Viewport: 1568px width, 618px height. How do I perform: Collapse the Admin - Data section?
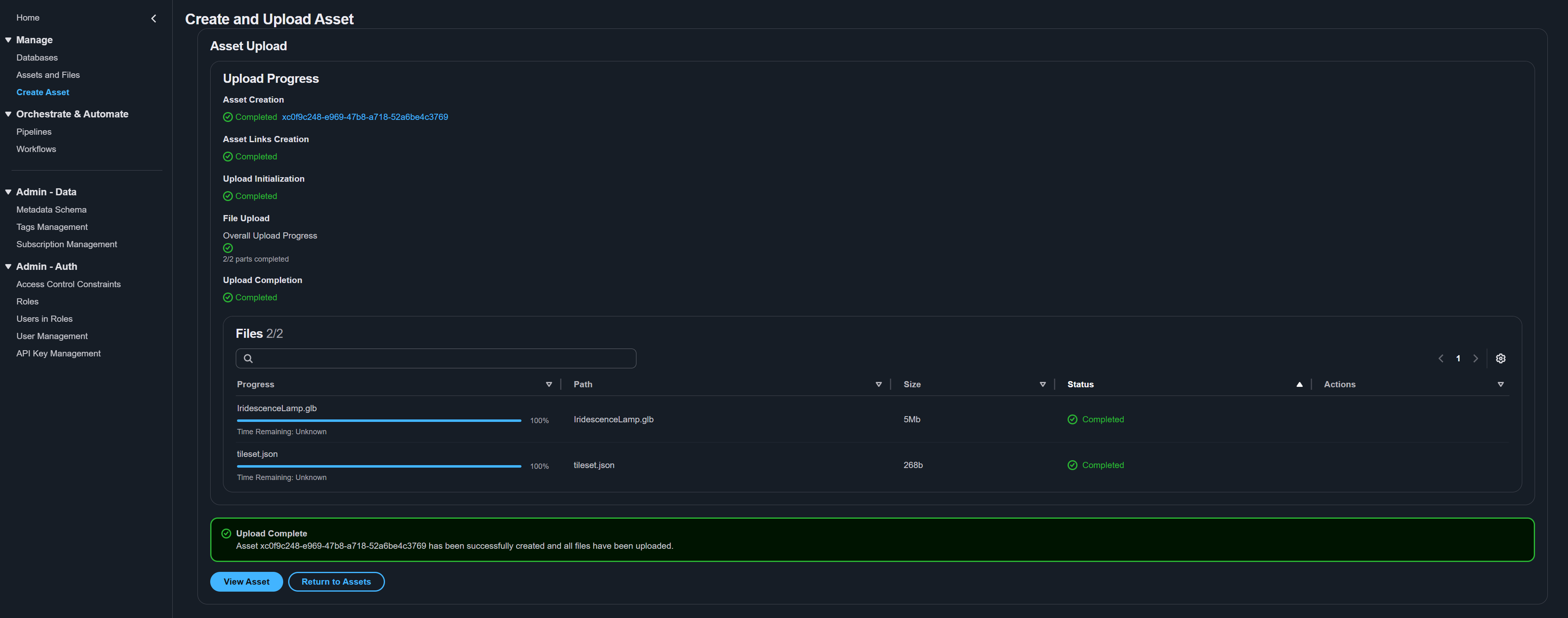[9, 192]
